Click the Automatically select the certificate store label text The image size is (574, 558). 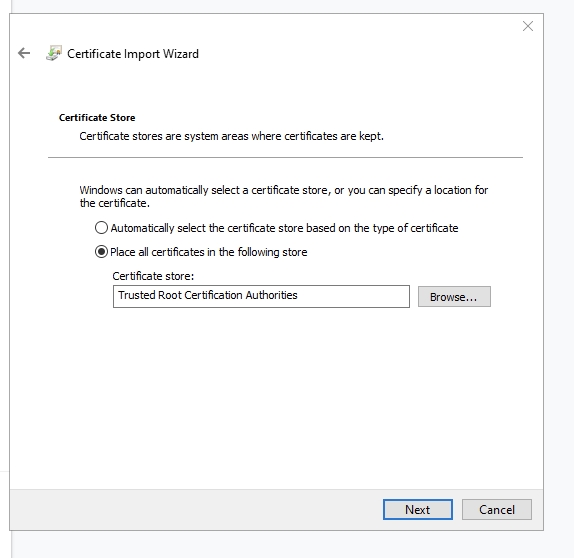coord(284,228)
